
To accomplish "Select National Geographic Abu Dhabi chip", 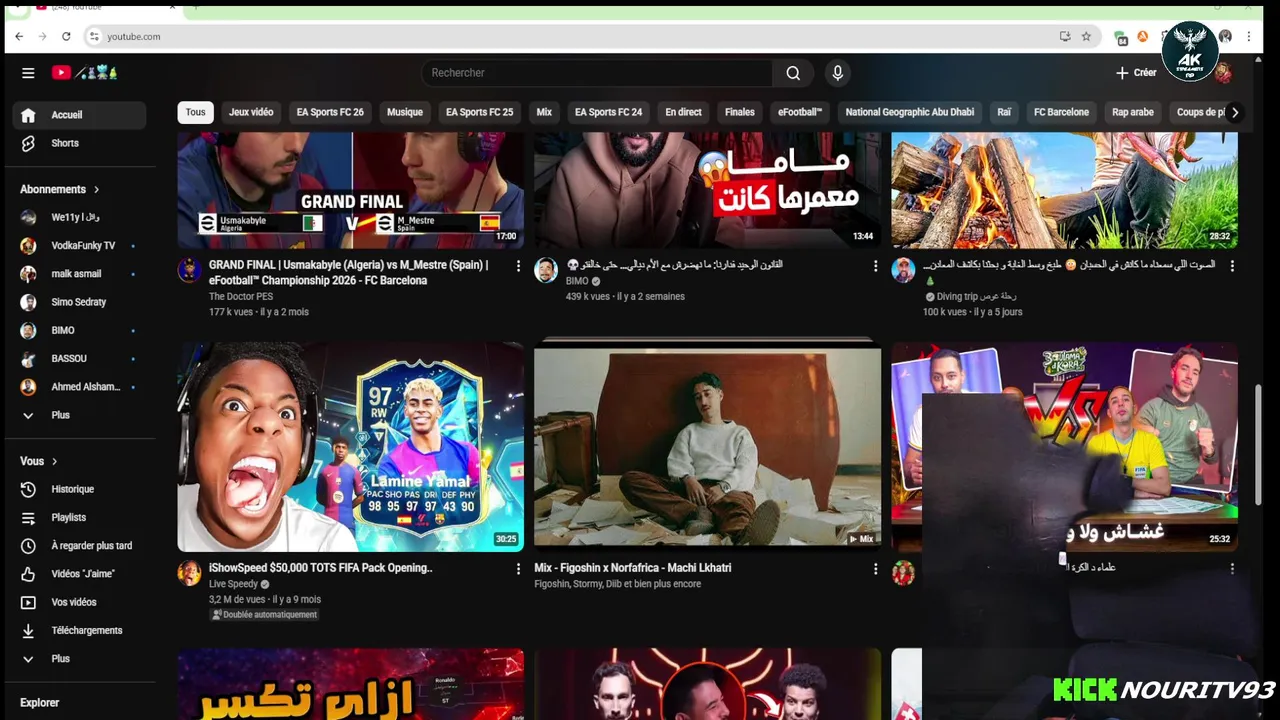I will (910, 112).
